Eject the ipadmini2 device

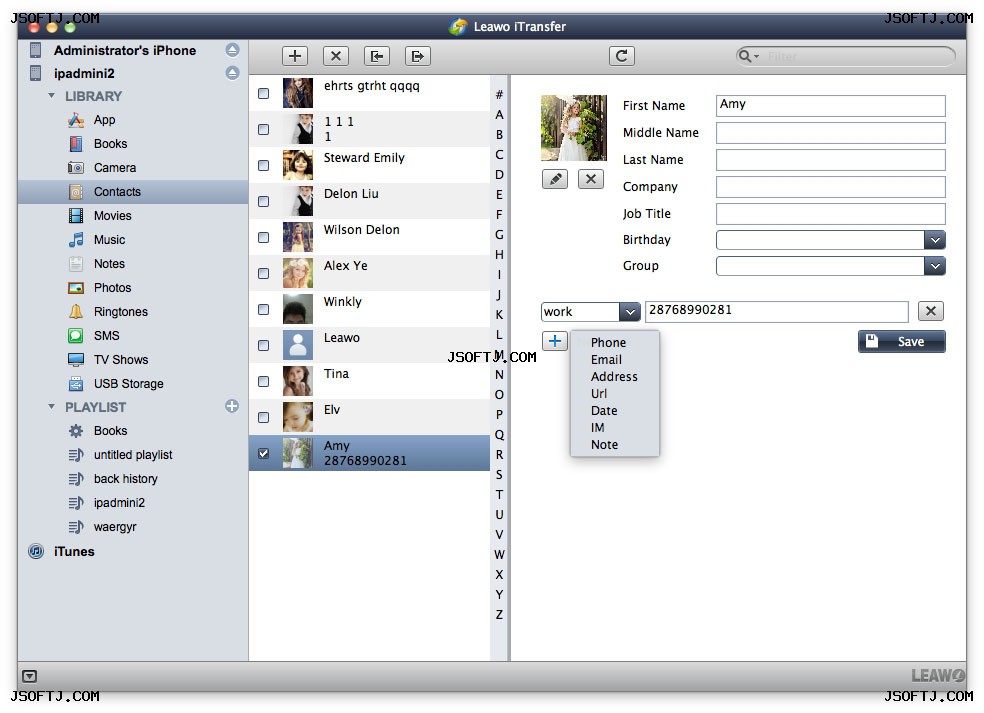pyautogui.click(x=232, y=73)
